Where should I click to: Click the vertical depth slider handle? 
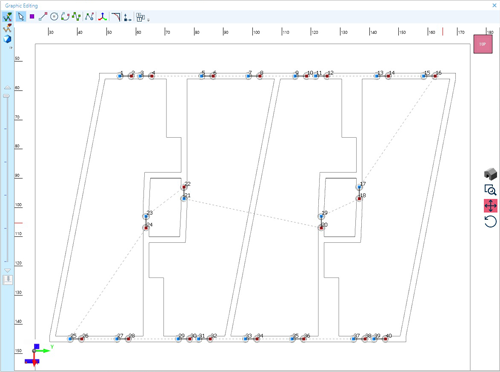7,96
